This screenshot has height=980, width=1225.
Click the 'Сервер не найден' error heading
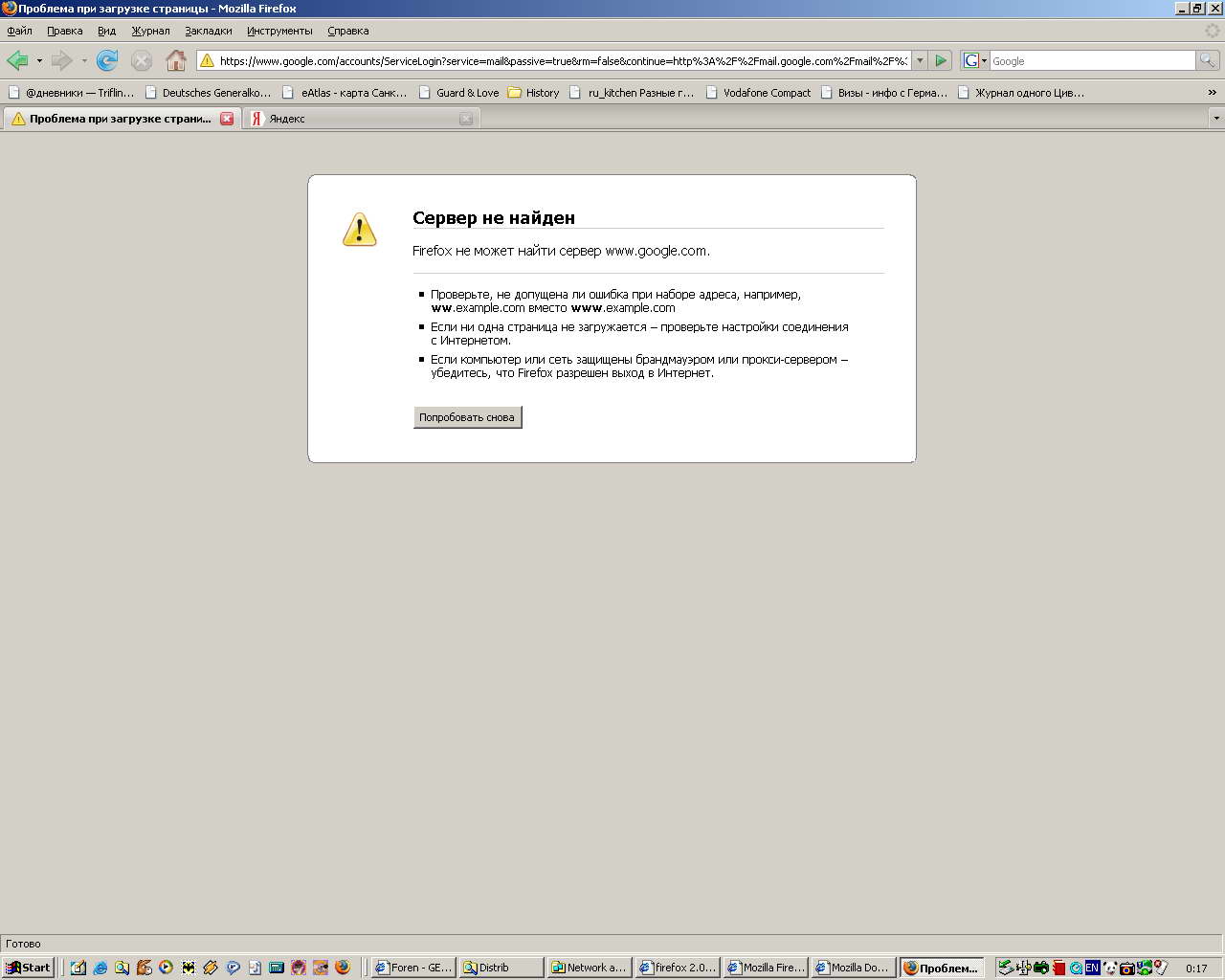tap(494, 217)
